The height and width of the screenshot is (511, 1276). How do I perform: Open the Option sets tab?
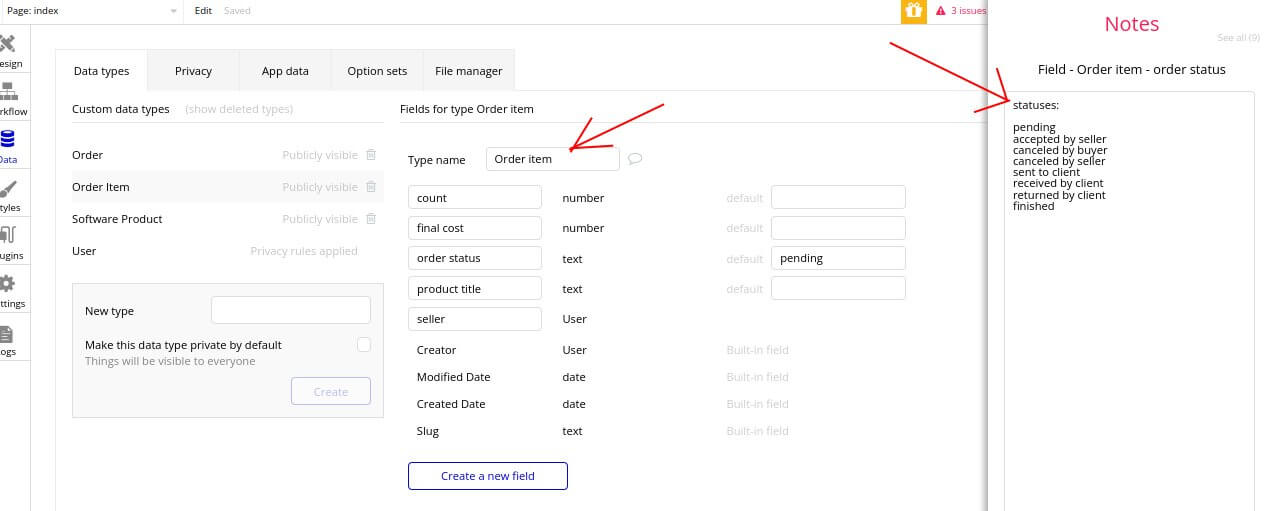(377, 71)
